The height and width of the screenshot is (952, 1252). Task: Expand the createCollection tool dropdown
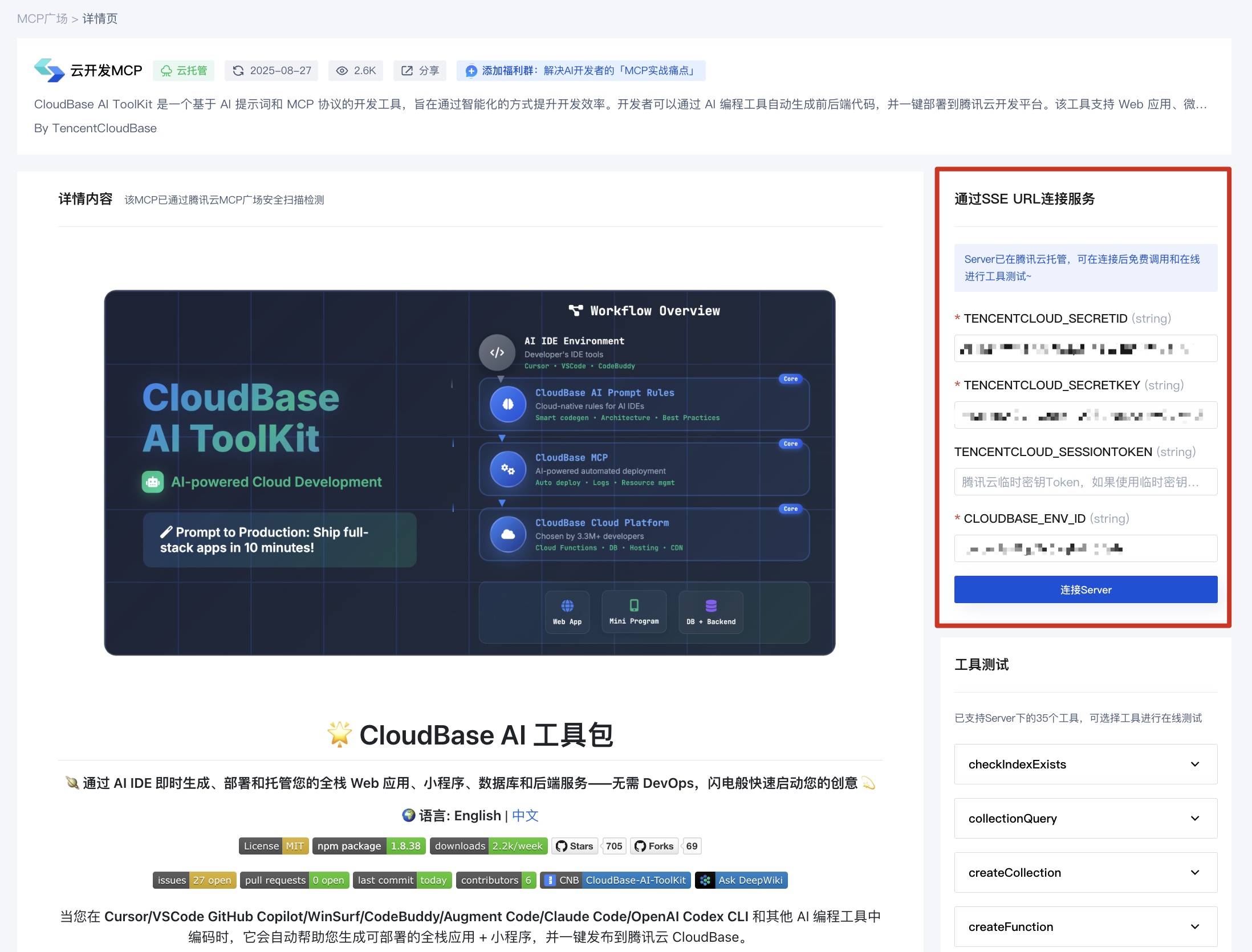tap(1086, 872)
